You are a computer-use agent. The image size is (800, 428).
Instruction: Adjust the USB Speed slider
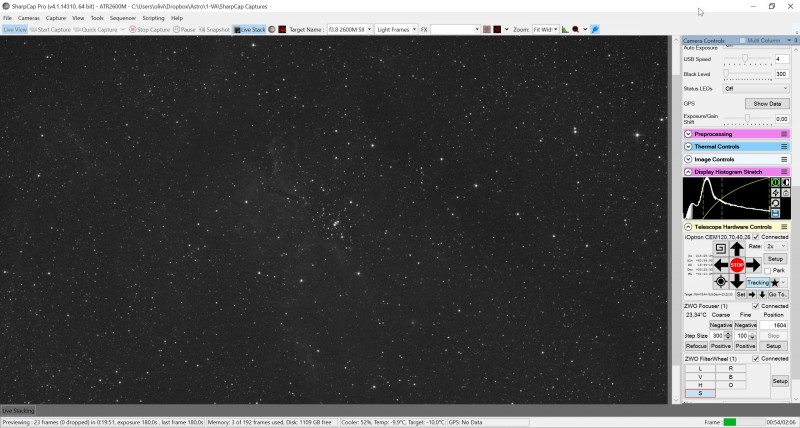click(747, 59)
